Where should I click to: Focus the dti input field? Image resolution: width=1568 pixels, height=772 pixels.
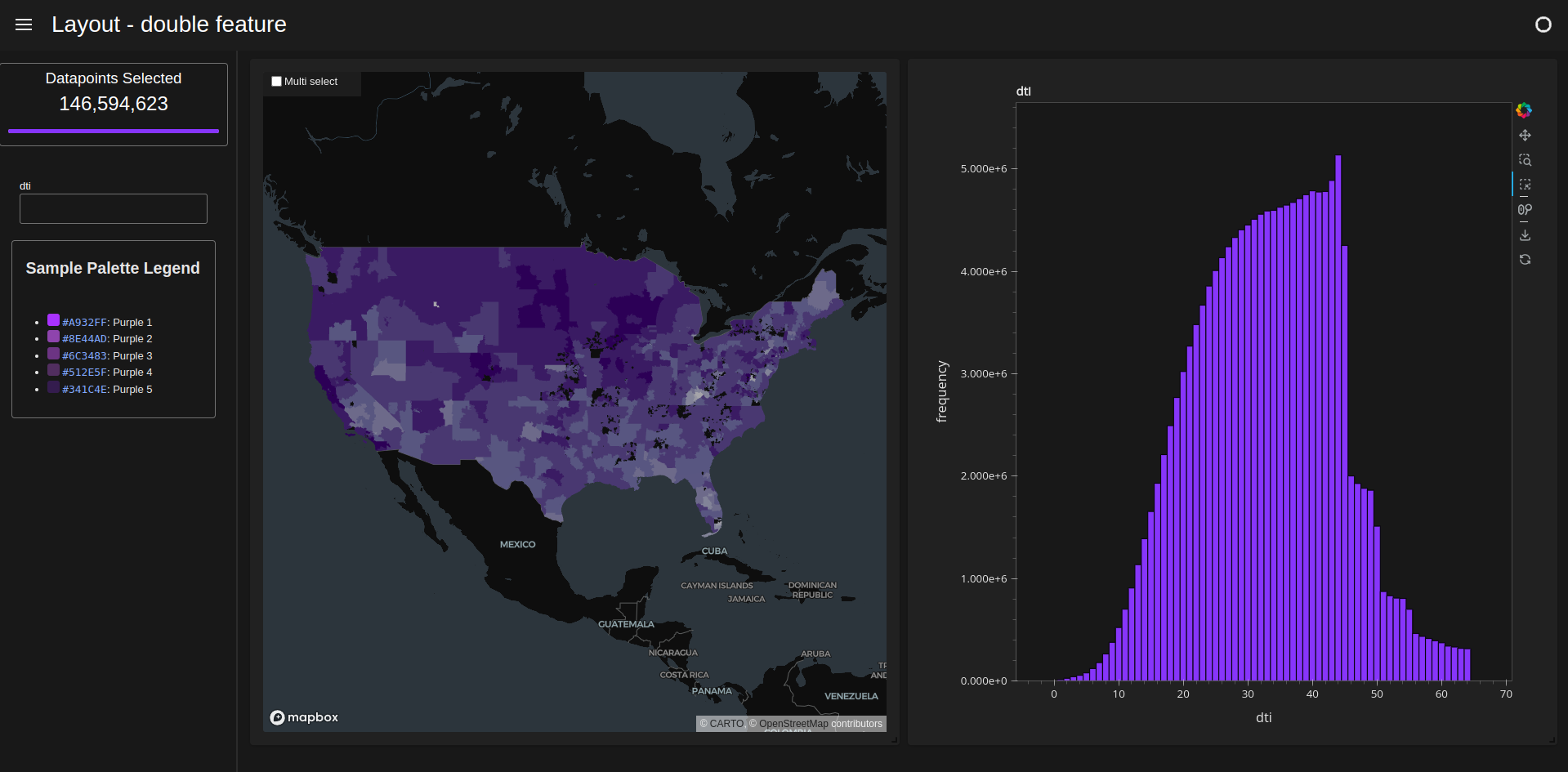tap(114, 208)
